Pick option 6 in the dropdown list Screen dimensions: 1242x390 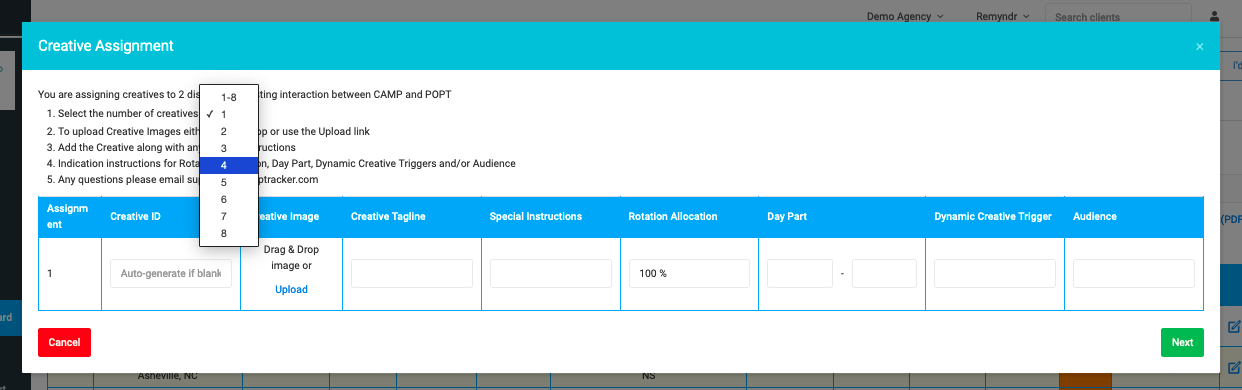[229, 199]
